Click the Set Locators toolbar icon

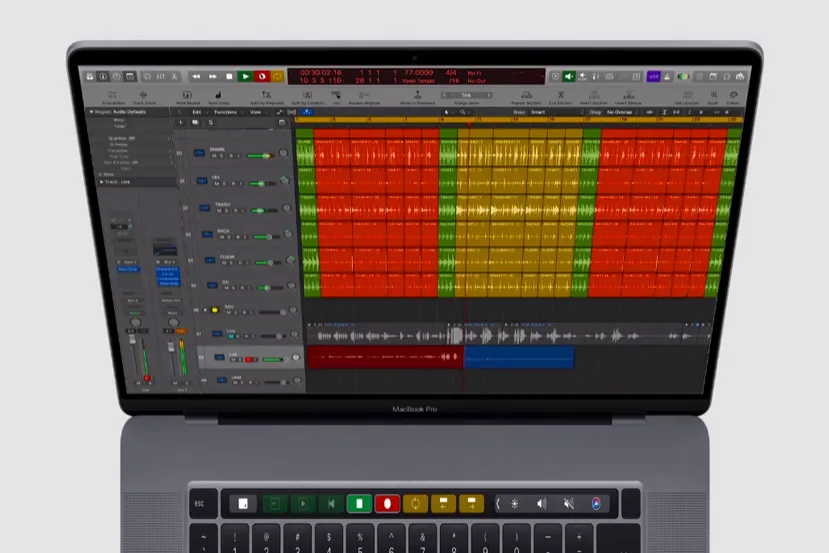click(x=687, y=97)
